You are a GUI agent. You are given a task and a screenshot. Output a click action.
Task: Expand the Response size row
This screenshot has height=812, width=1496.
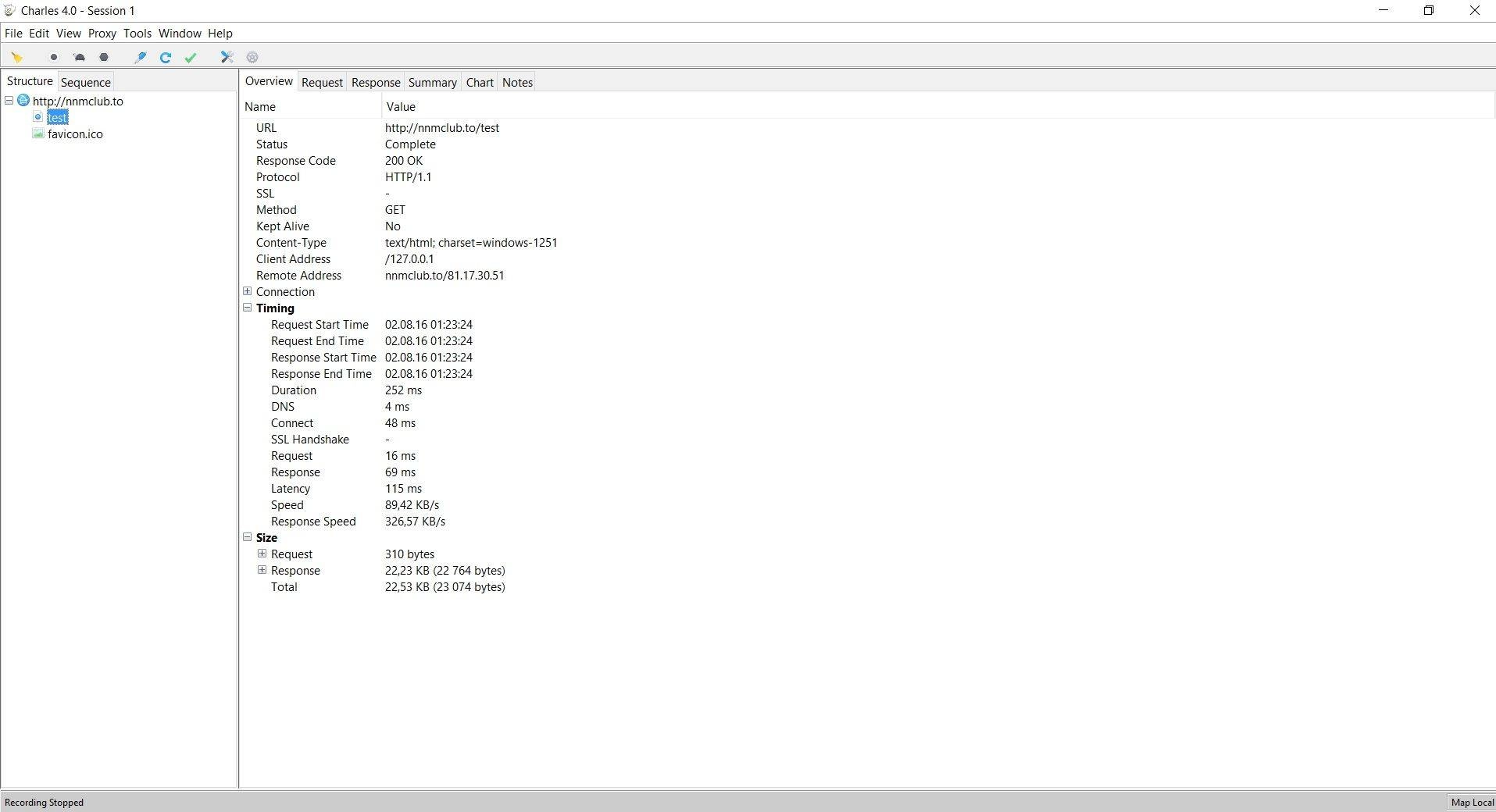[262, 570]
